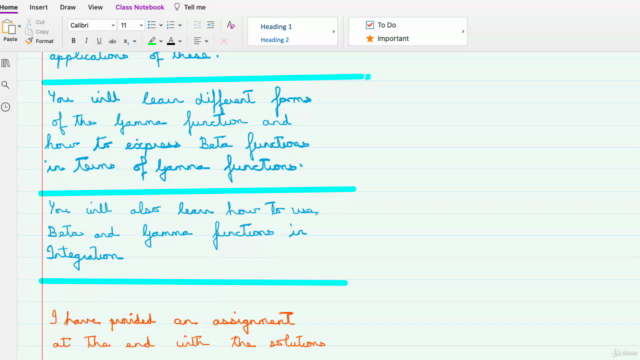
Task: Decrease the indent level
Action: pyautogui.click(x=198, y=25)
